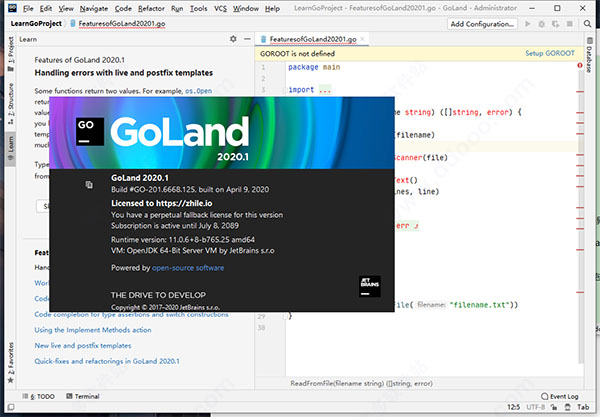This screenshot has width=600, height=417.
Task: Copy About info with copy icon
Action: pos(89,185)
